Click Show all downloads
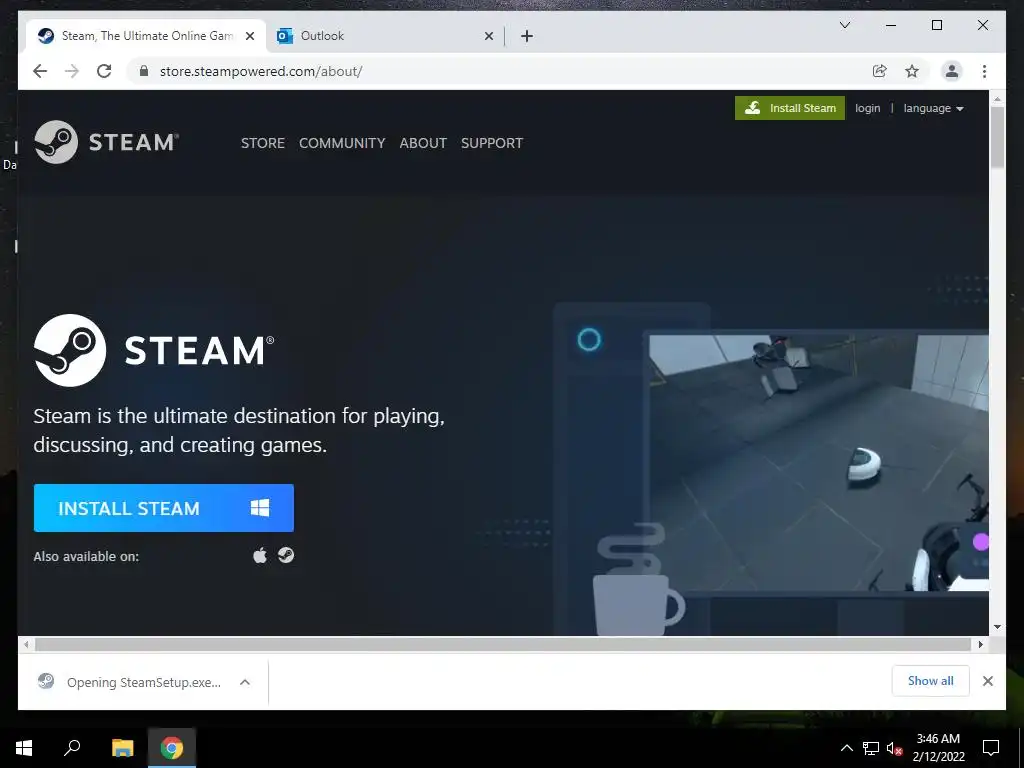The image size is (1024, 768). (x=931, y=681)
